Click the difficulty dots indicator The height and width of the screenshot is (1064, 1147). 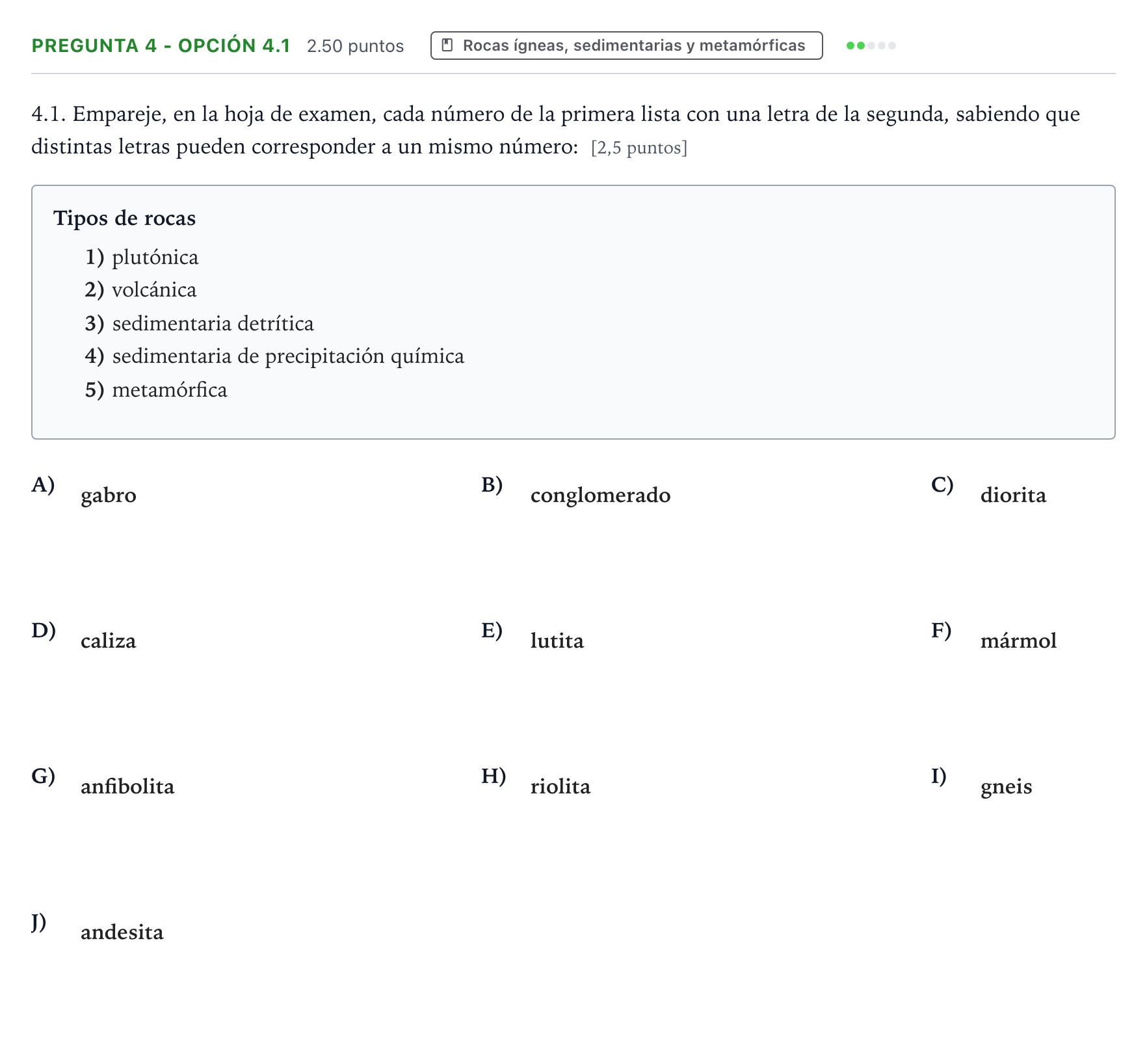871,46
